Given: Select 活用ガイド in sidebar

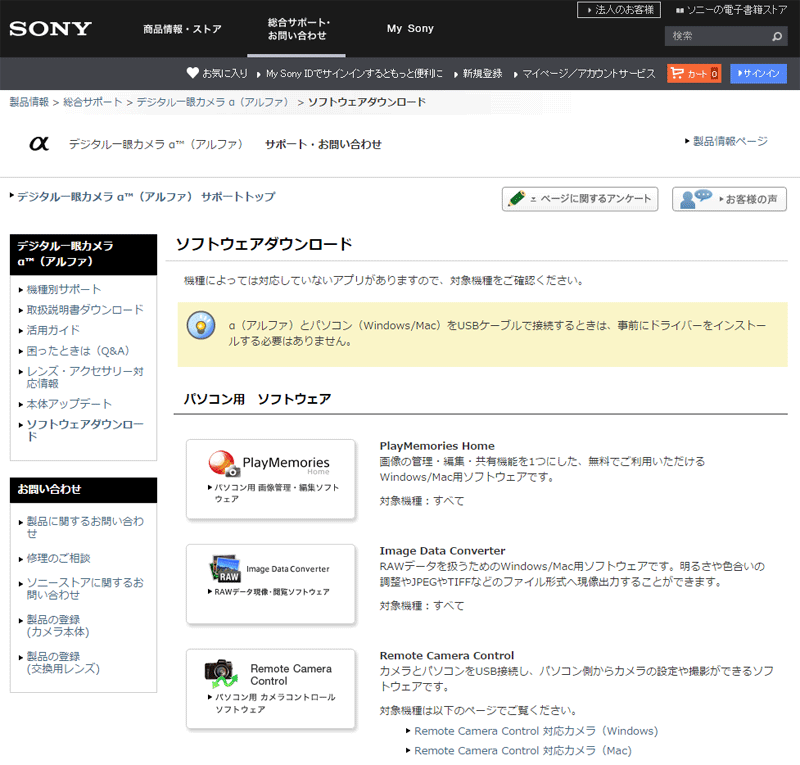Looking at the screenshot, I should tap(53, 330).
